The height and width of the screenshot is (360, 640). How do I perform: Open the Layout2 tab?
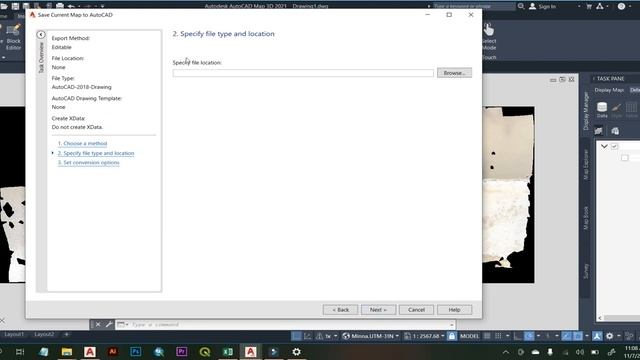[44, 334]
